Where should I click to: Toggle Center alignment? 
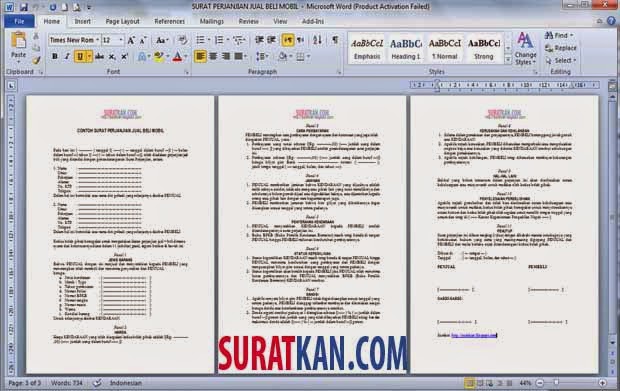(213, 57)
